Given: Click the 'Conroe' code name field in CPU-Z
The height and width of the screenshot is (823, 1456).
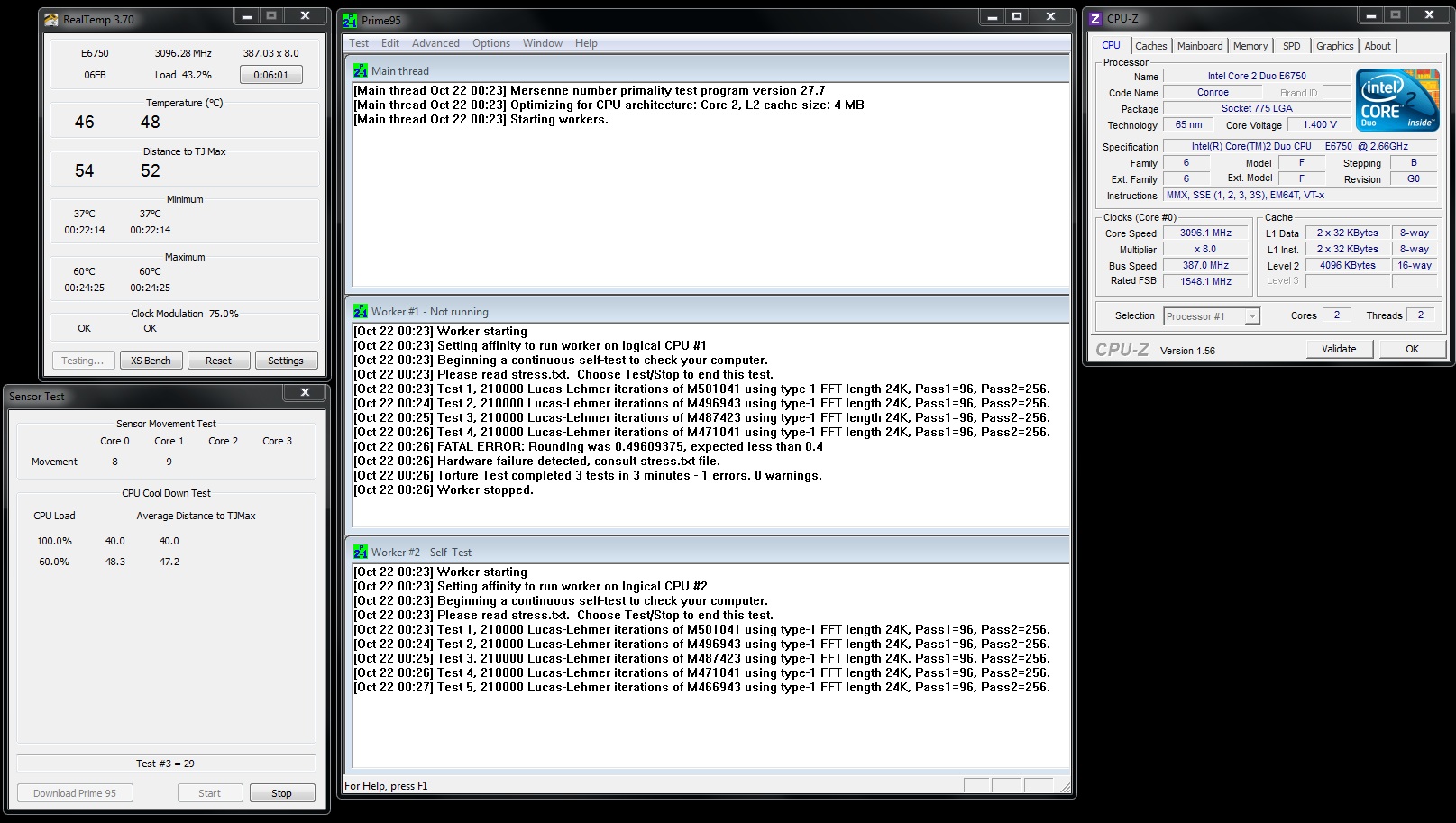Looking at the screenshot, I should tap(1213, 92).
